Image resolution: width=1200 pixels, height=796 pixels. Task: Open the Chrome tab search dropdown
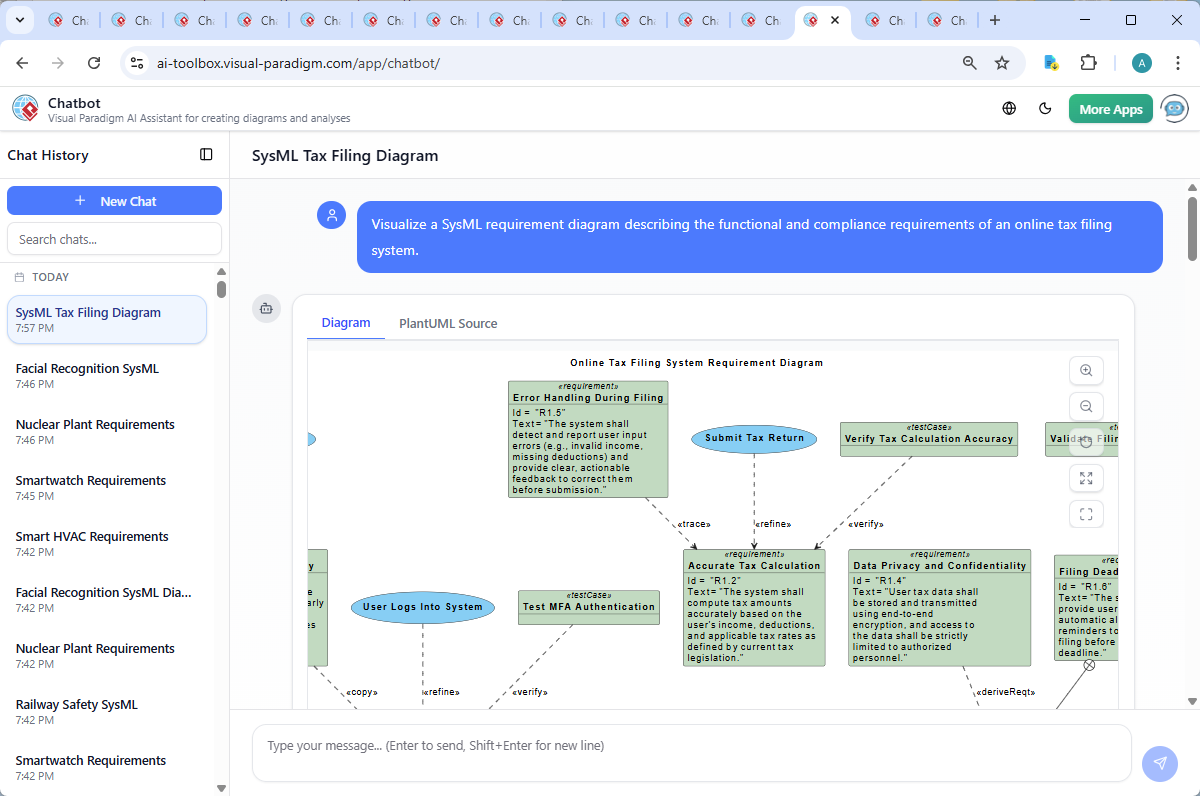[18, 20]
